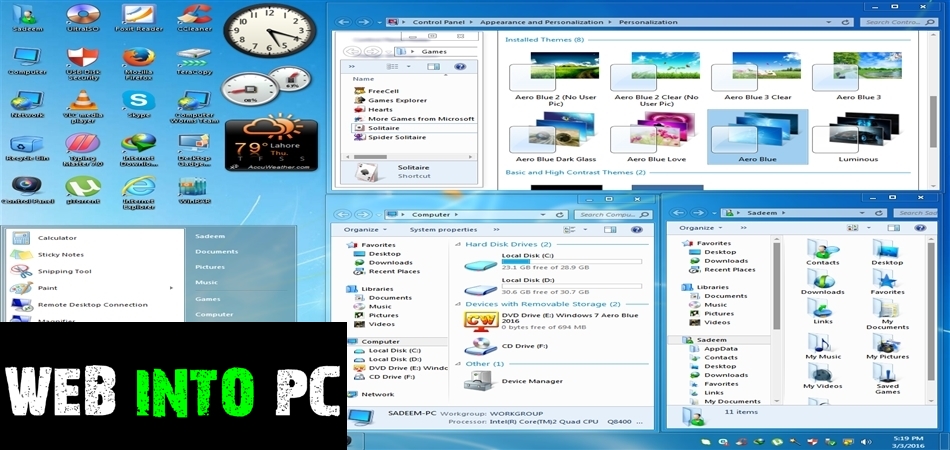Click search box in Computer window
The width and height of the screenshot is (950, 450).
pos(613,215)
